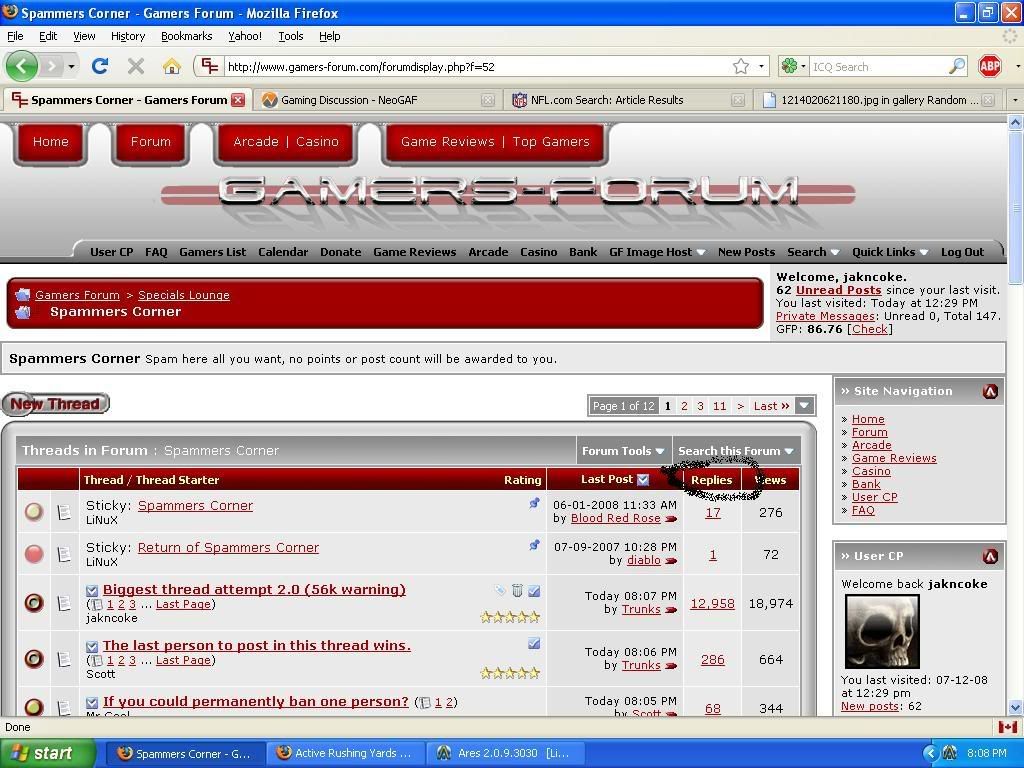Click the page vertical scrollbar down arrow

point(1016,707)
